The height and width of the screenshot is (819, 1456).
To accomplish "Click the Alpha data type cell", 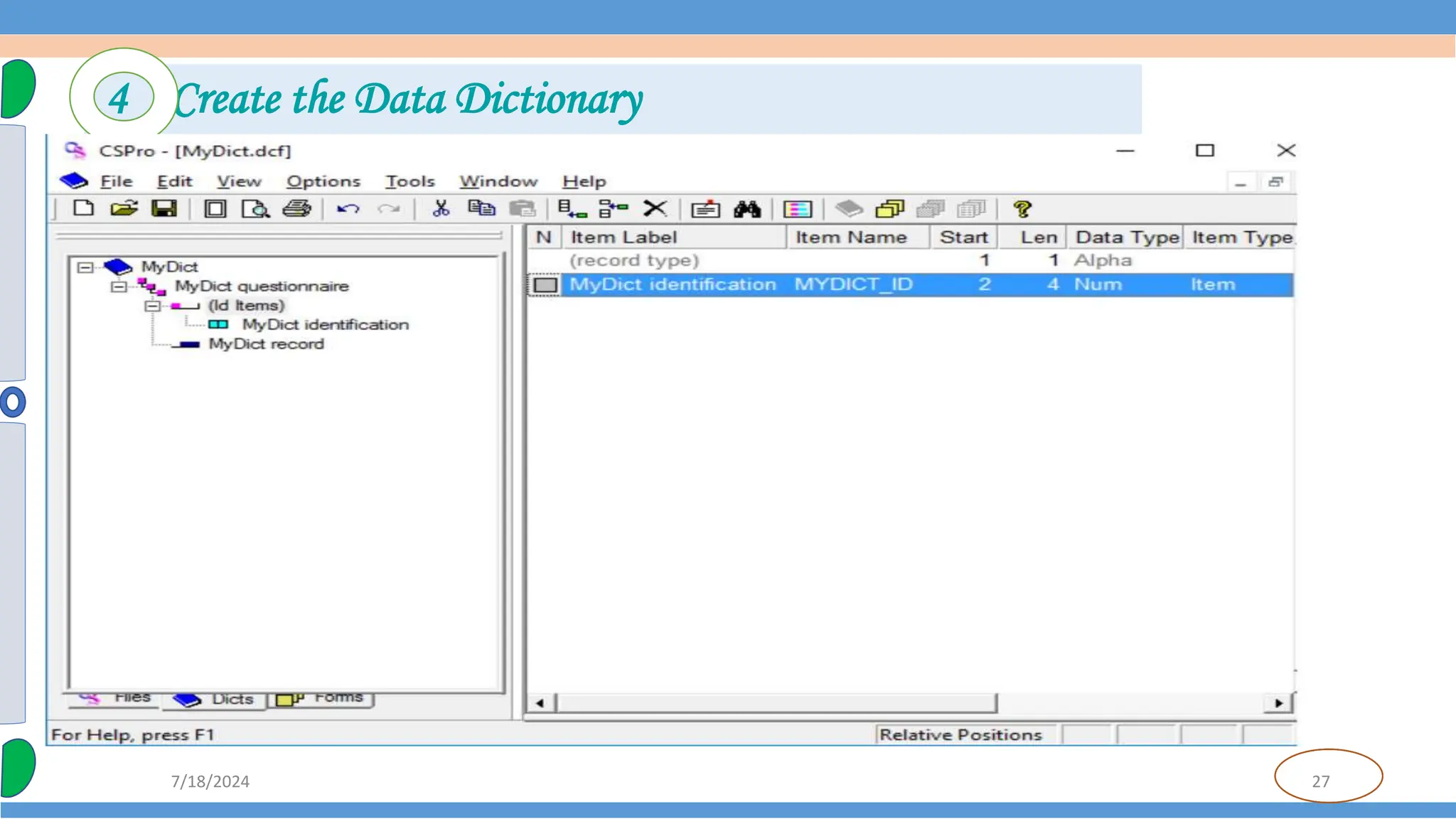I will [x=1103, y=260].
